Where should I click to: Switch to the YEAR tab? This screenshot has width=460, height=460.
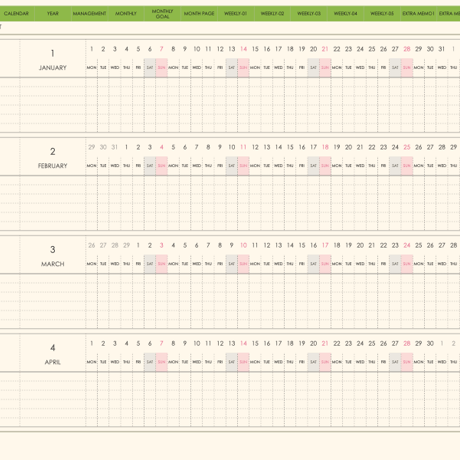tap(53, 14)
